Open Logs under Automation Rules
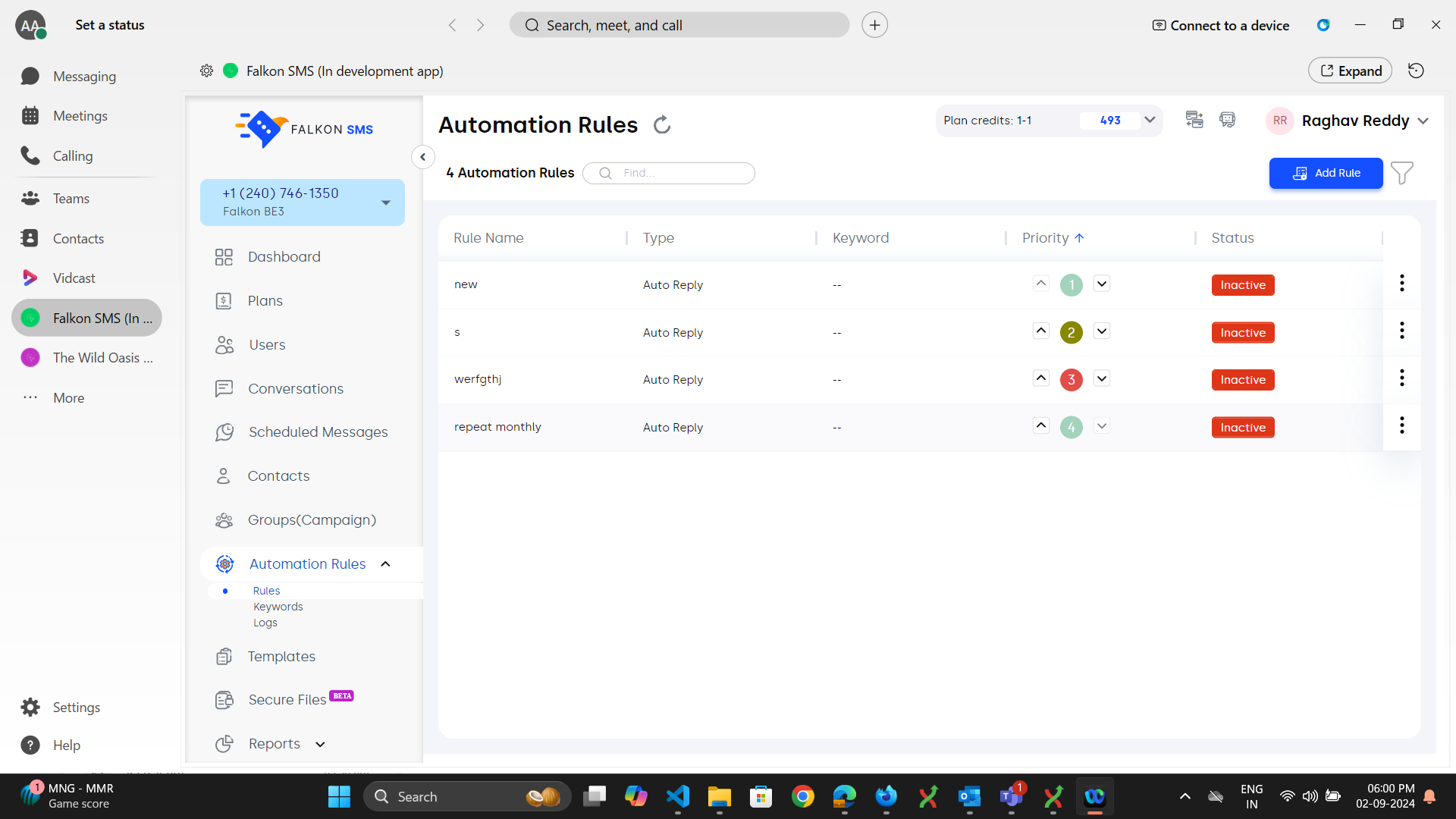Viewport: 1456px width, 819px height. click(265, 623)
